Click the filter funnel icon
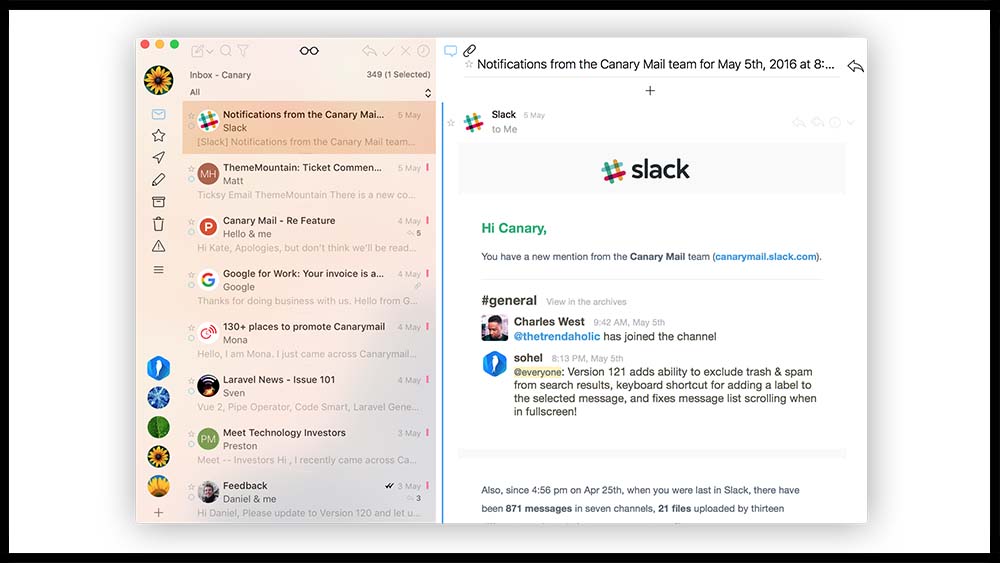This screenshot has height=563, width=1000. [x=243, y=51]
